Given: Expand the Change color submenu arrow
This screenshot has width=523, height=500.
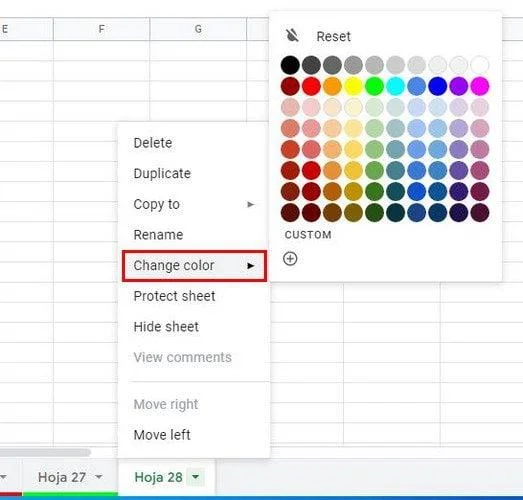Looking at the screenshot, I should pyautogui.click(x=250, y=266).
